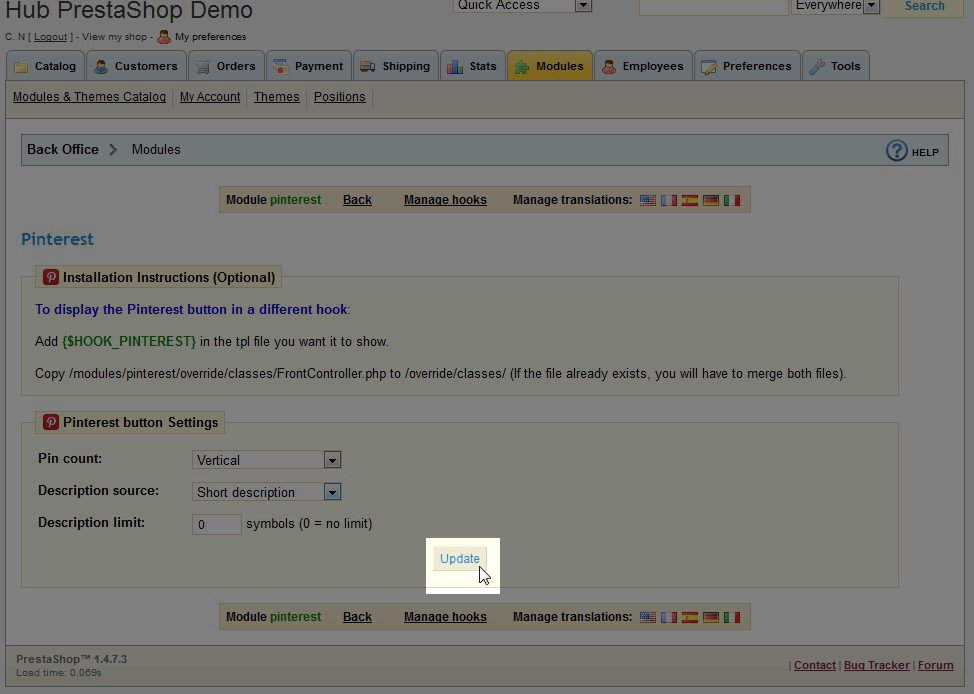Focus the Description limit input field

[x=216, y=524]
